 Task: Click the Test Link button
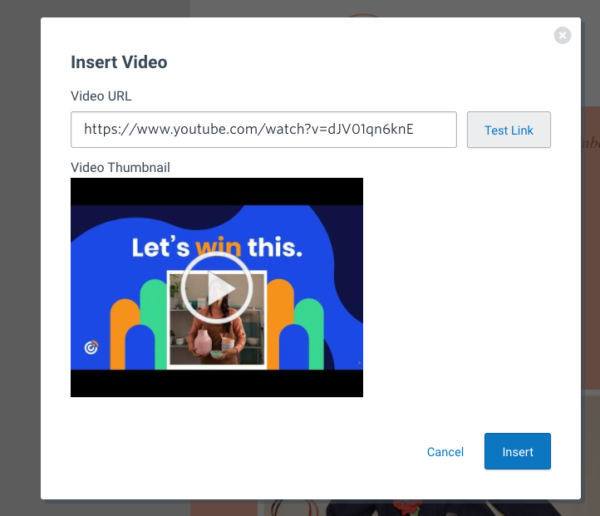click(x=509, y=130)
